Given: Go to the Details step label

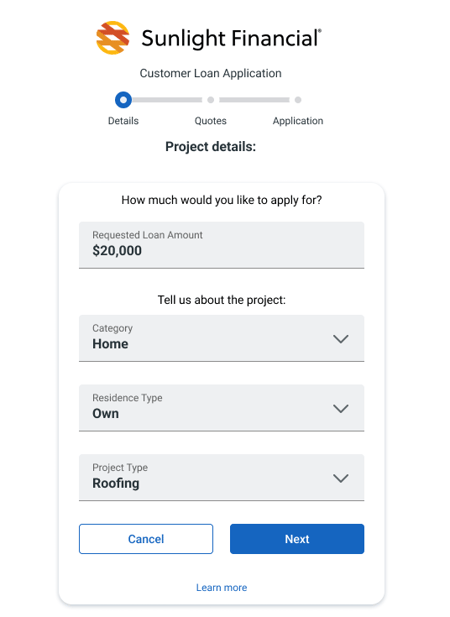Looking at the screenshot, I should (124, 121).
